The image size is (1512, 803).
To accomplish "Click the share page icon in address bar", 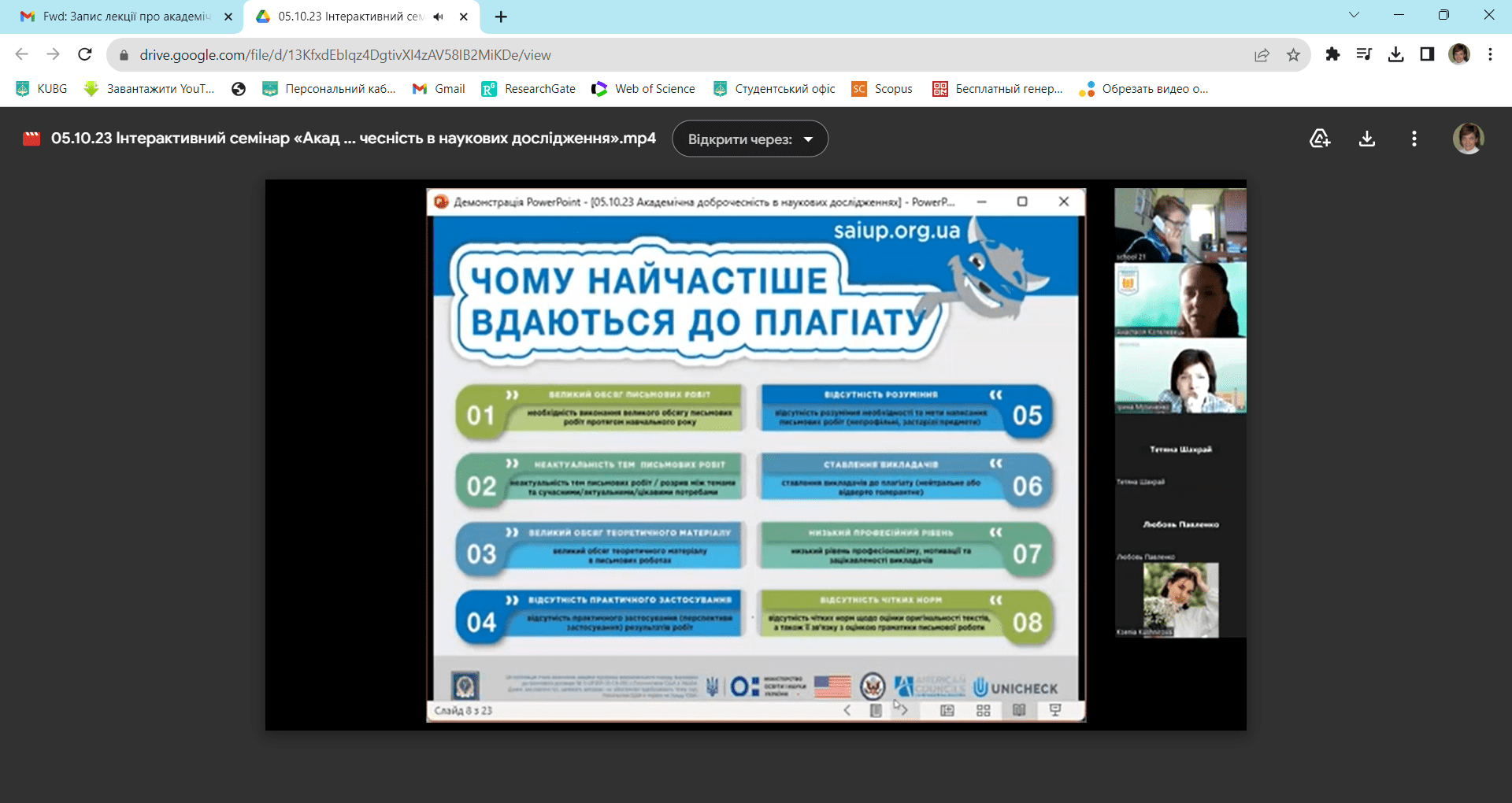I will coord(1262,54).
